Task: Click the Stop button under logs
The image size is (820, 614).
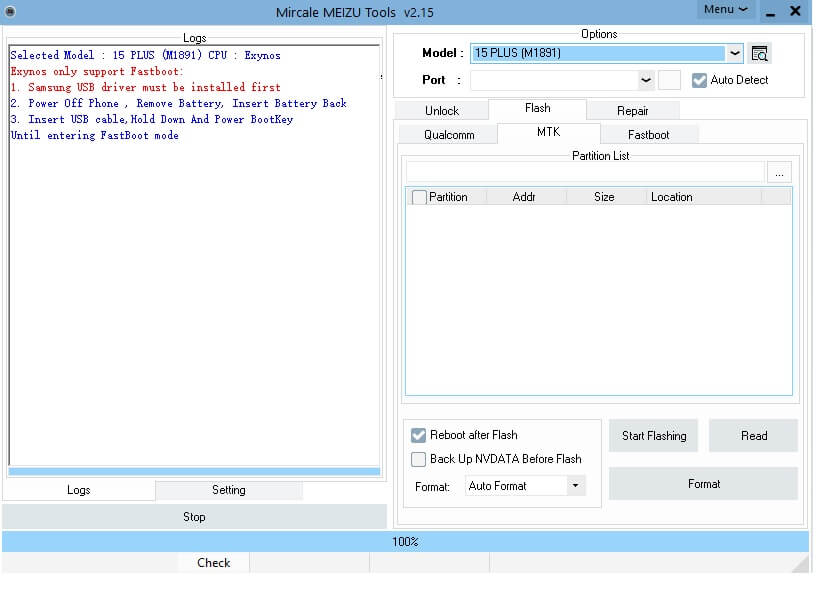Action: [x=194, y=517]
